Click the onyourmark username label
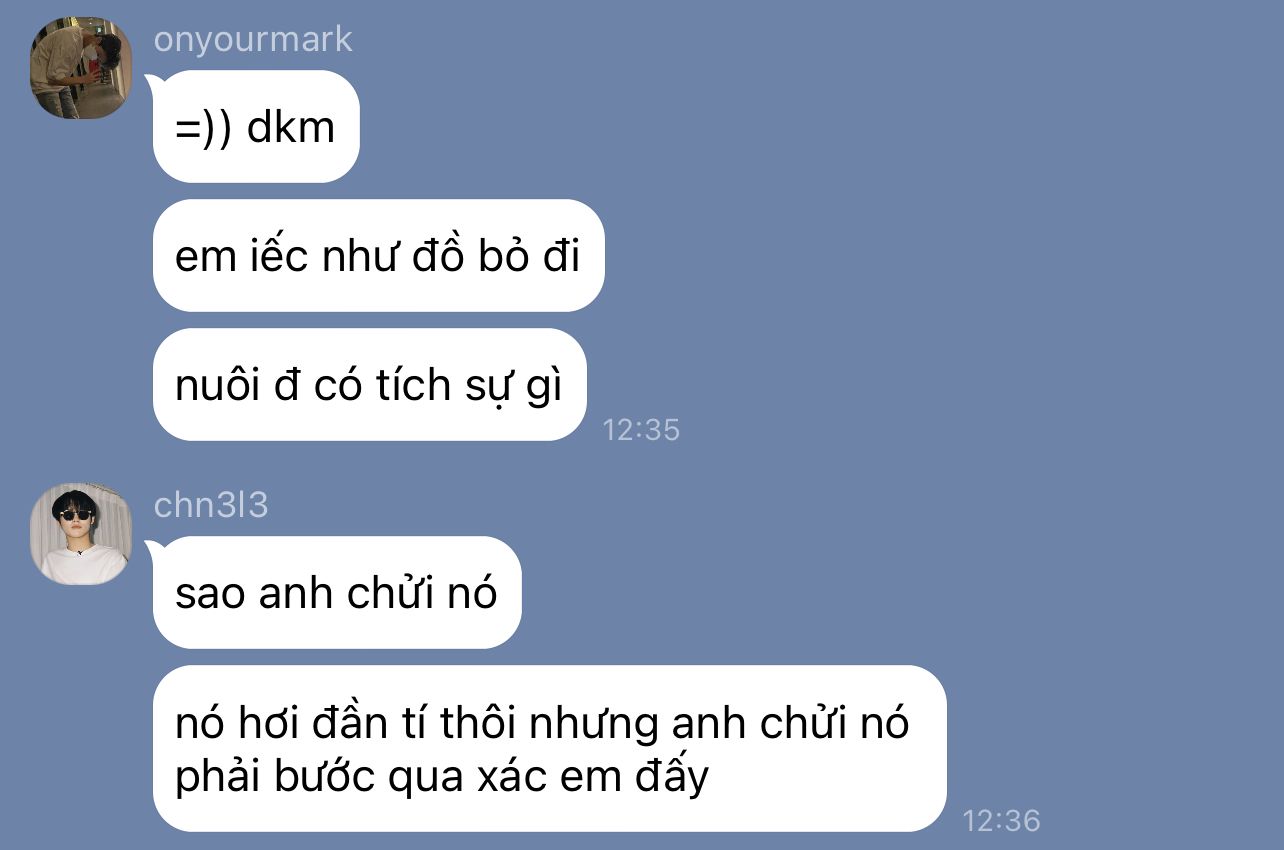 click(x=253, y=39)
